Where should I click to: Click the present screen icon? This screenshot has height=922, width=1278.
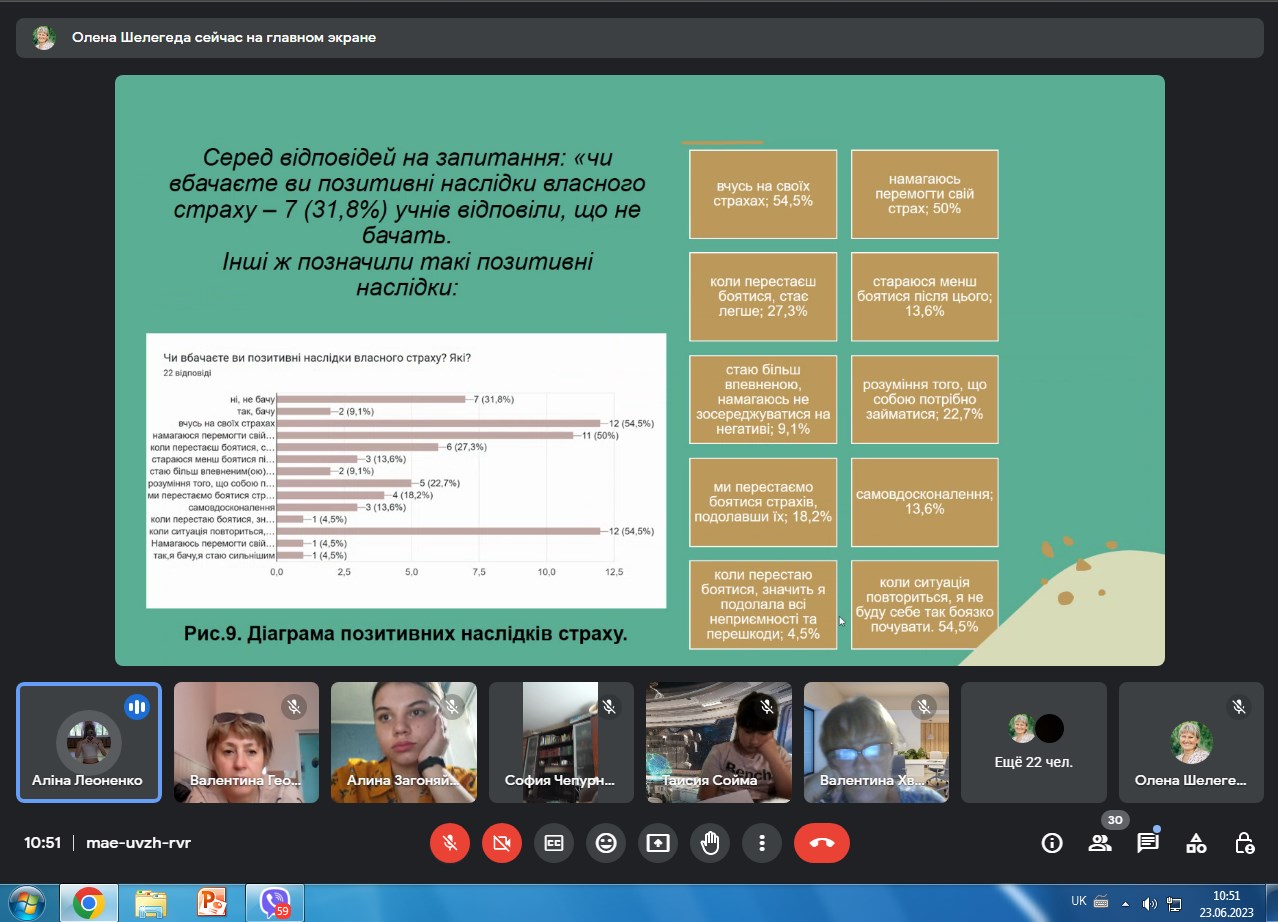click(658, 843)
